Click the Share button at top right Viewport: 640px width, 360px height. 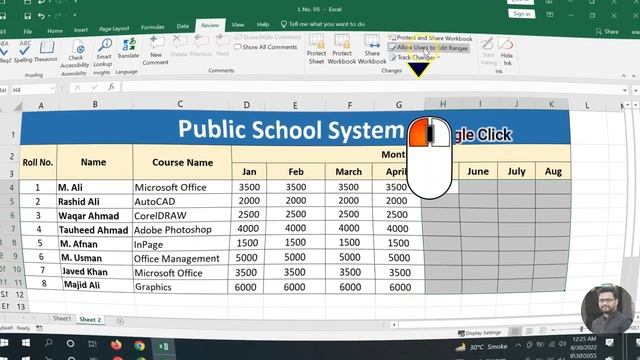click(607, 31)
